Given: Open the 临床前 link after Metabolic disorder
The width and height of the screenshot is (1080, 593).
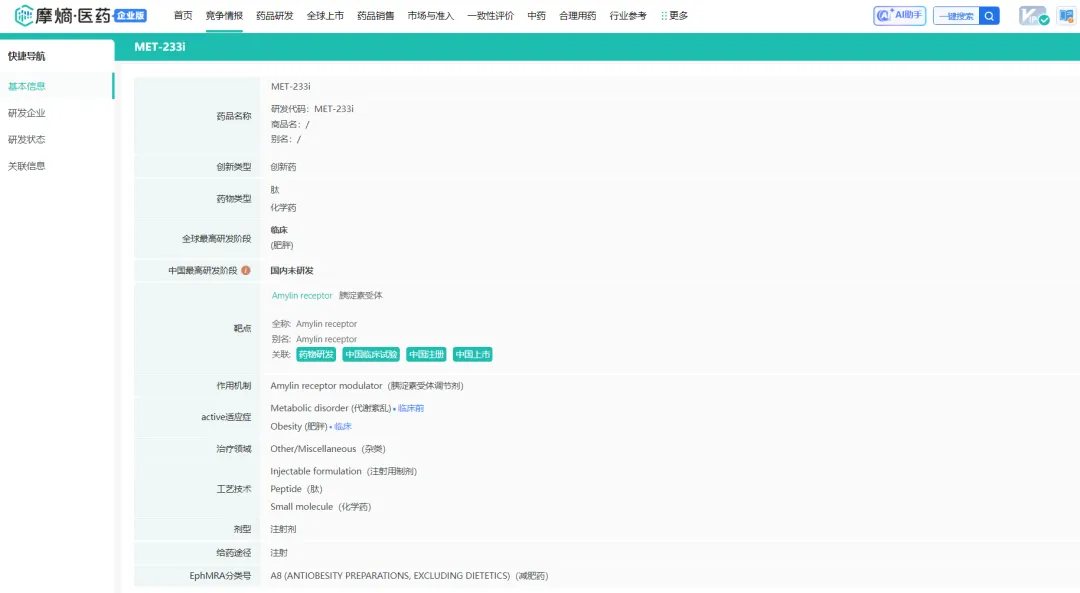Looking at the screenshot, I should point(411,409).
